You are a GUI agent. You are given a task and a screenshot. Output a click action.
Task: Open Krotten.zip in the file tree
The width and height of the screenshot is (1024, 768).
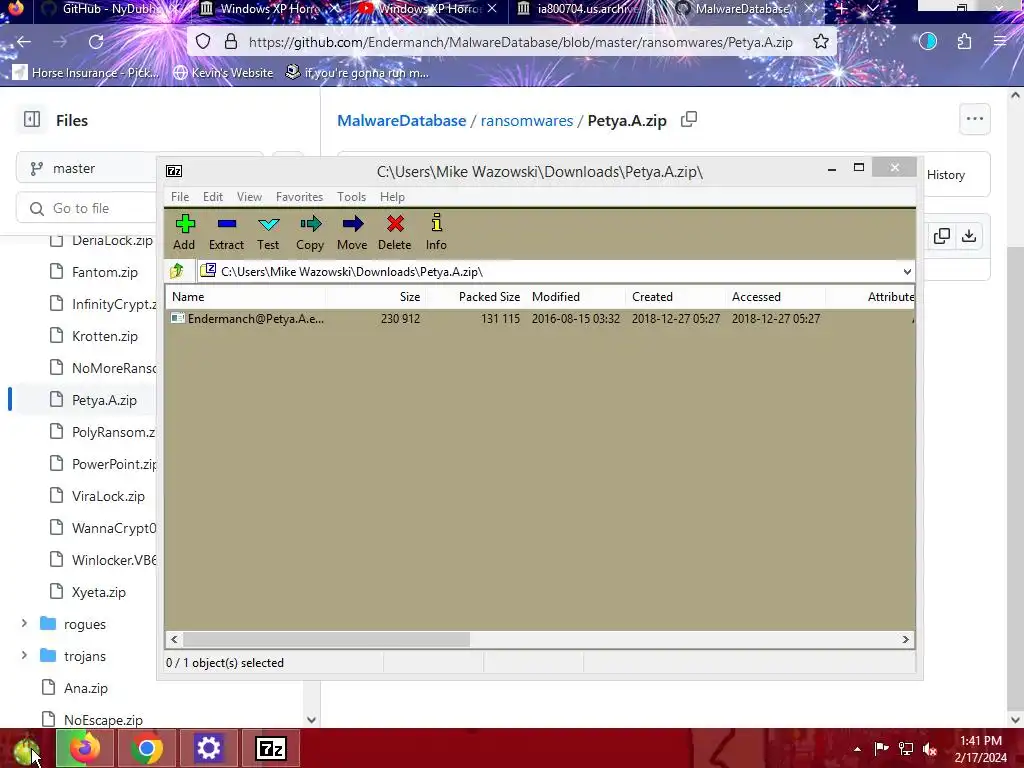pyautogui.click(x=104, y=336)
